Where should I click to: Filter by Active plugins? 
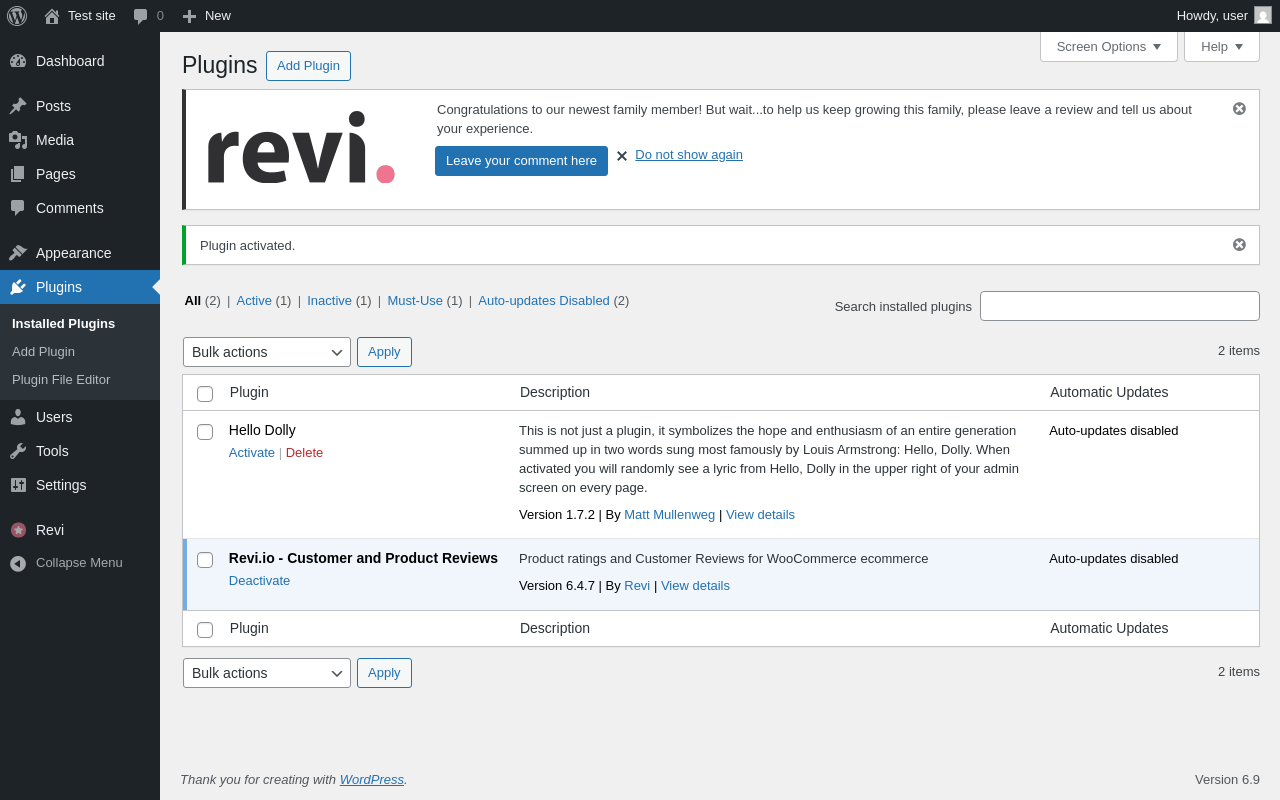(254, 300)
